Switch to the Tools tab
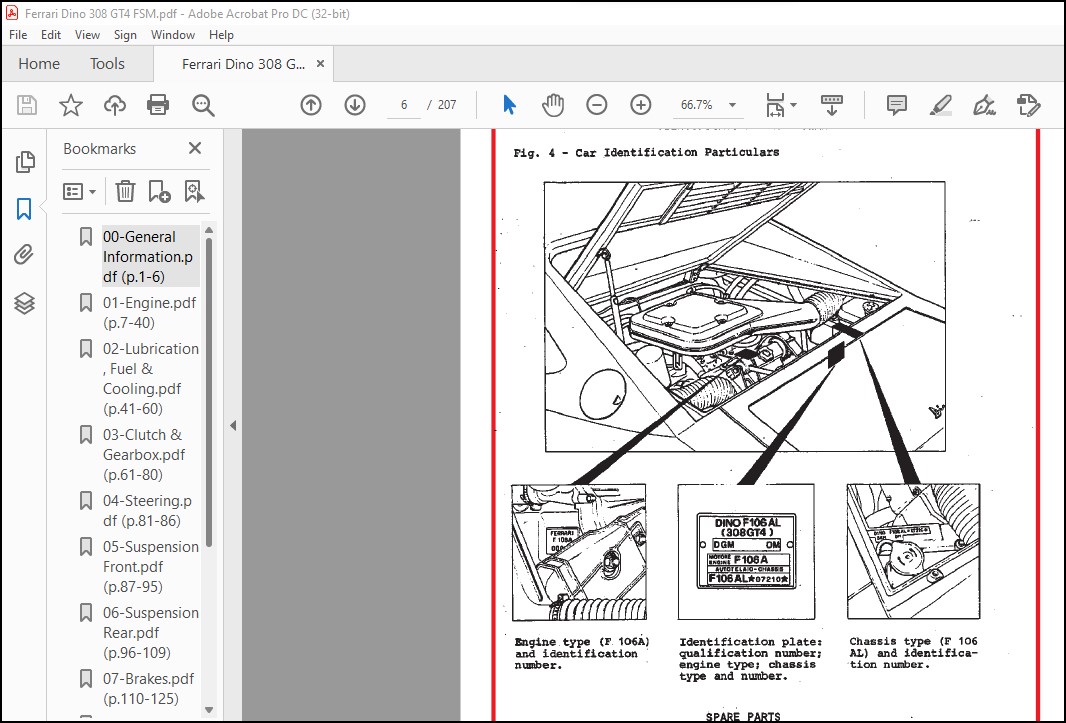1066x723 pixels. click(x=107, y=64)
